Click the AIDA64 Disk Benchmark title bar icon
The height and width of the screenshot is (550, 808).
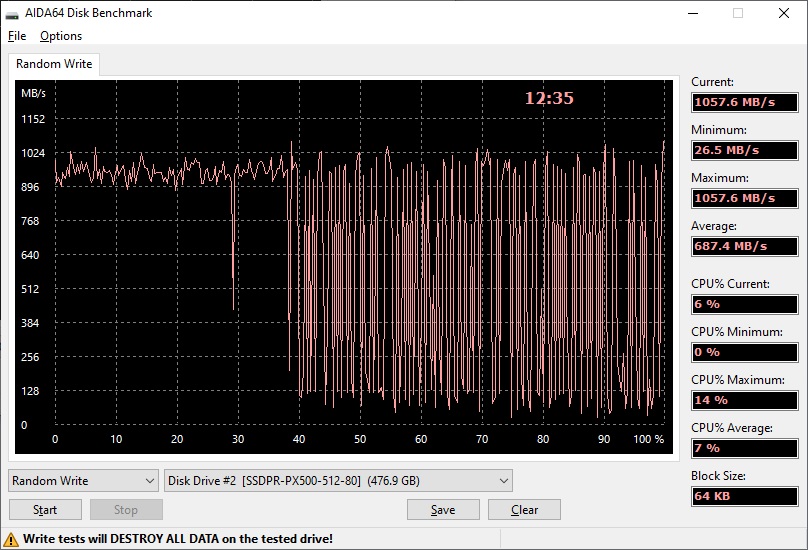pos(12,14)
